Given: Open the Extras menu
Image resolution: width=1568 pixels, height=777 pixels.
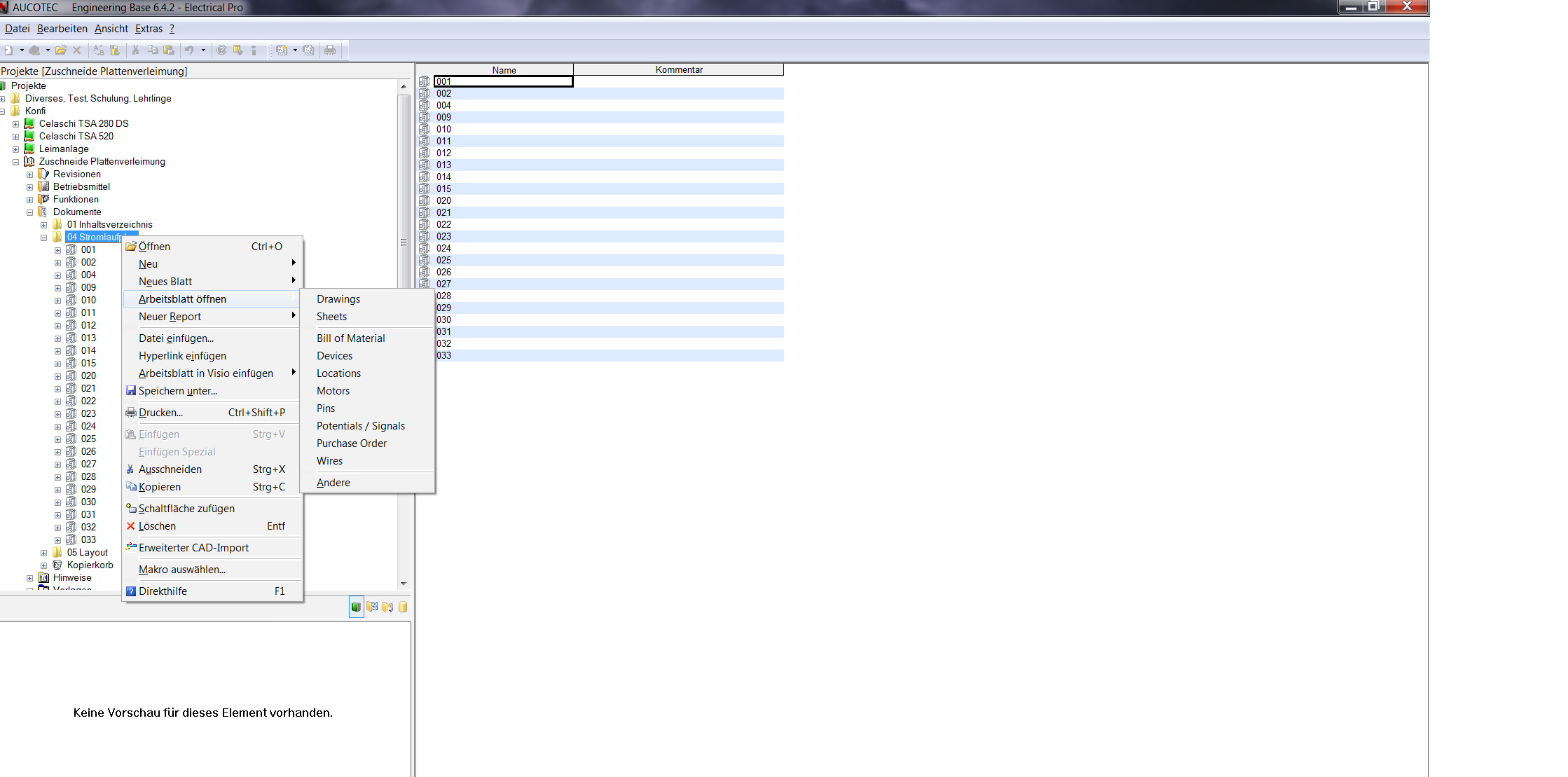Looking at the screenshot, I should tap(149, 29).
